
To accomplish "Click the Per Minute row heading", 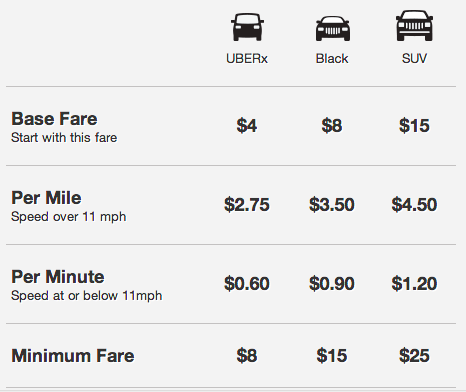I will tap(58, 277).
